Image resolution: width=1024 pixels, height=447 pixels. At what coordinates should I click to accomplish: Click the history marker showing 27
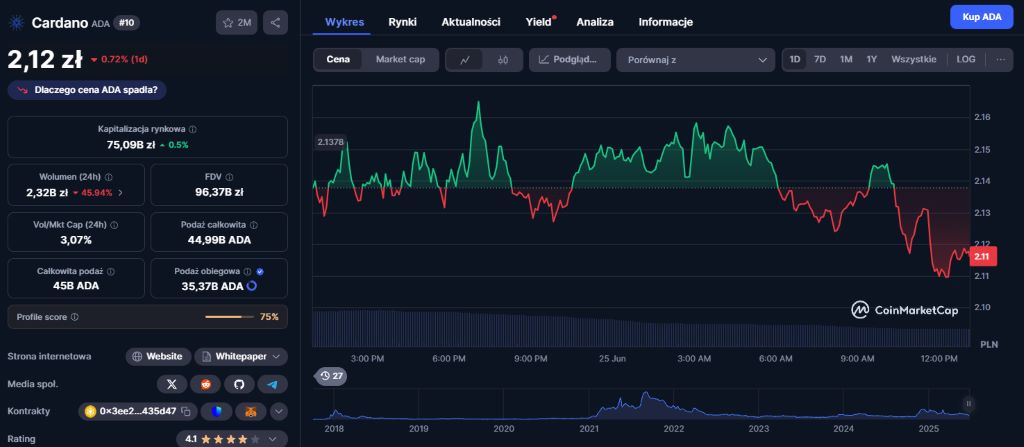point(332,376)
